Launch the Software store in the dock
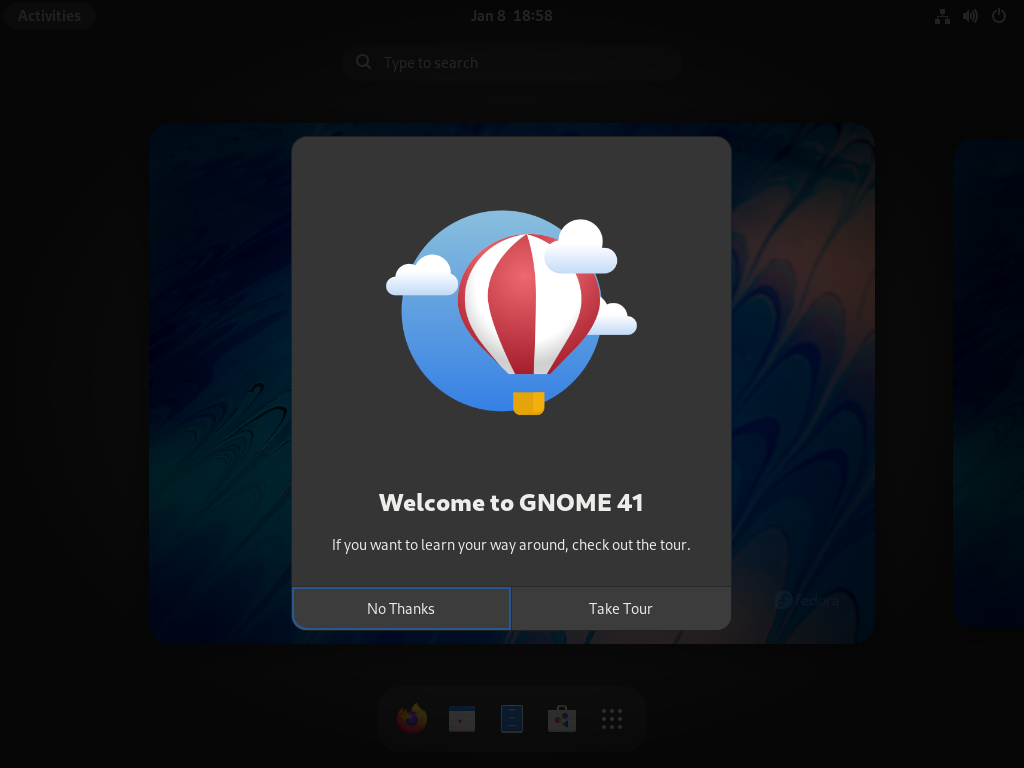The height and width of the screenshot is (768, 1024). [562, 718]
